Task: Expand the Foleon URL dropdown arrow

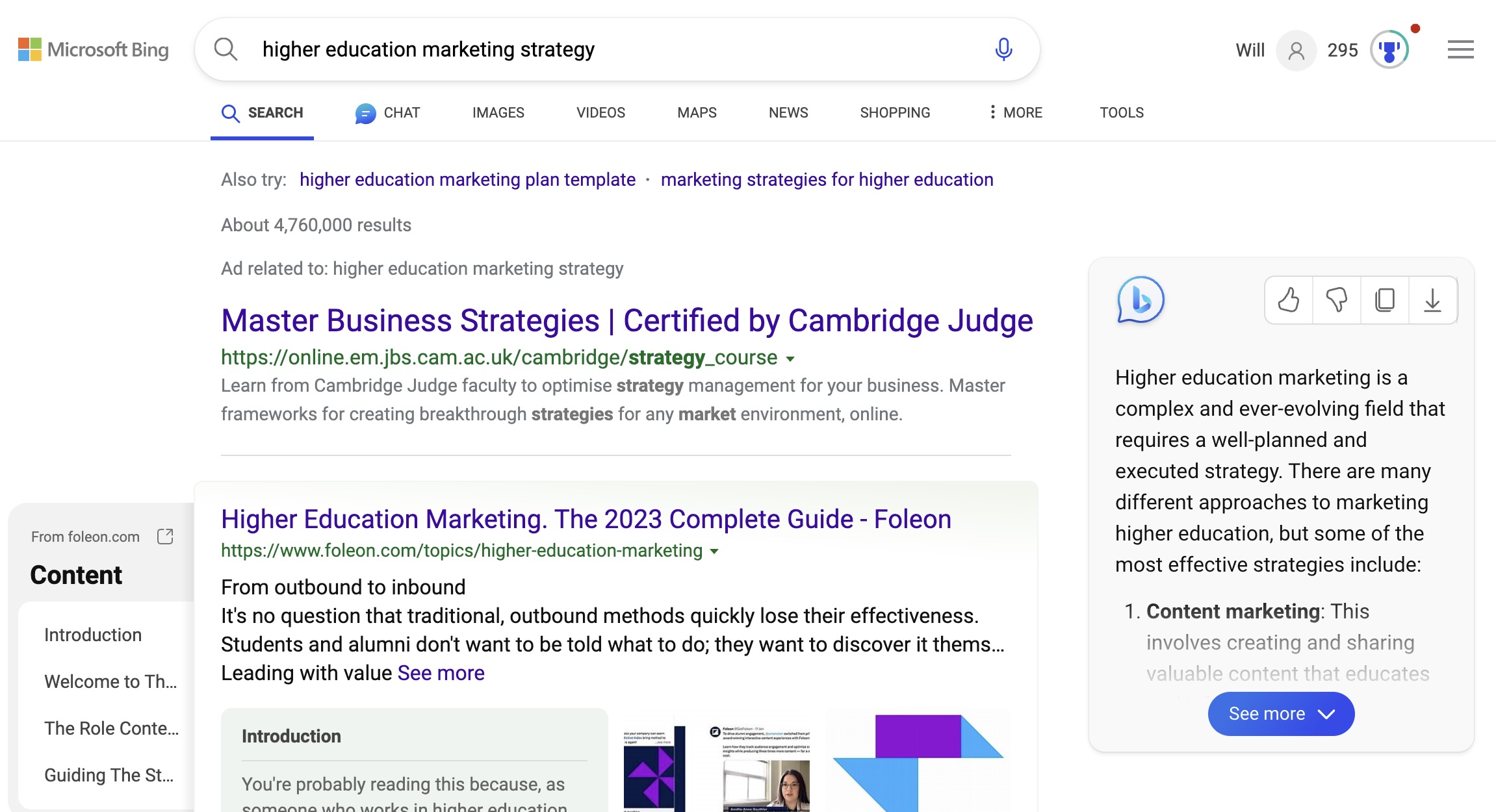Action: [x=714, y=552]
